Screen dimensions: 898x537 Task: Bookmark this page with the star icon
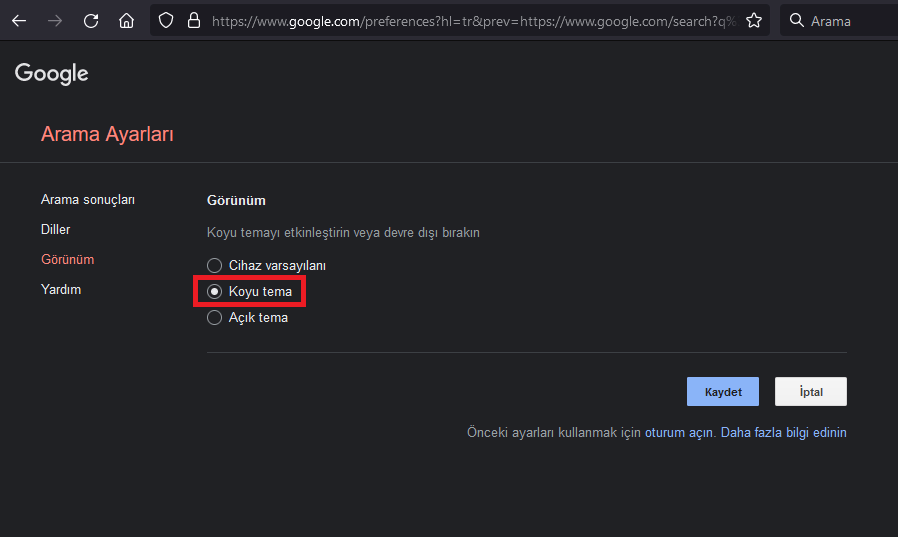tap(754, 20)
